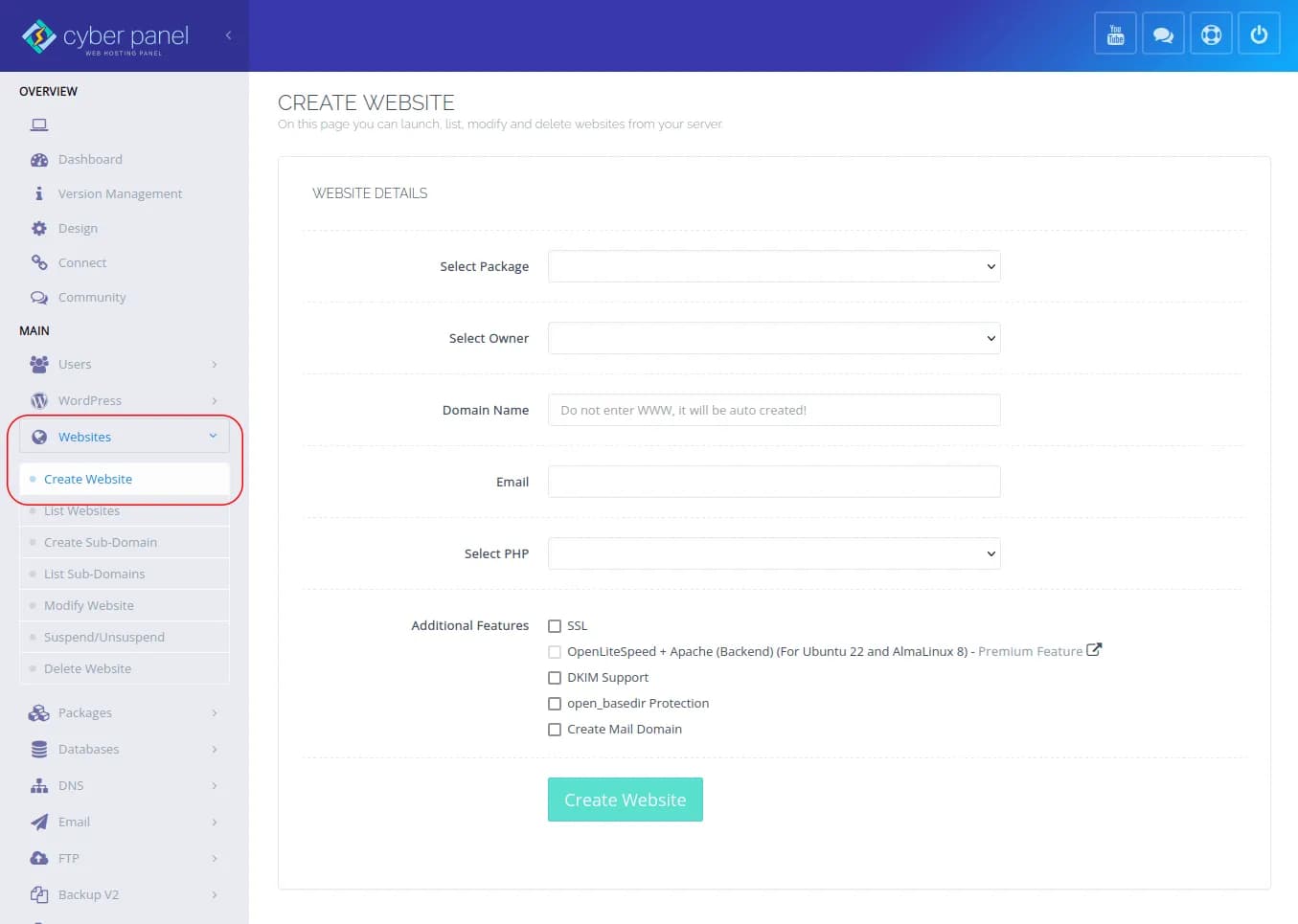Screen dimensions: 1298x924
Task: Open the Community link
Action: [92, 297]
